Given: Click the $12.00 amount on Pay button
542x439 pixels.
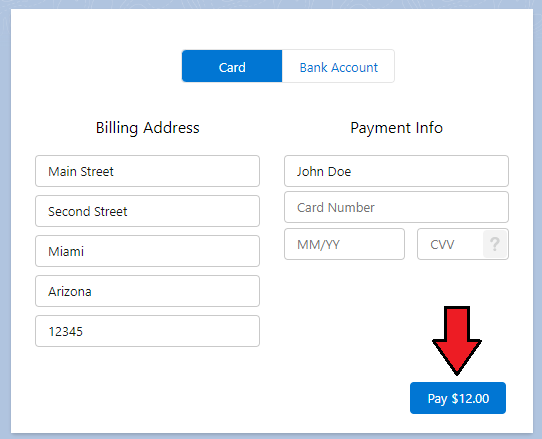Looking at the screenshot, I should click(x=470, y=398).
